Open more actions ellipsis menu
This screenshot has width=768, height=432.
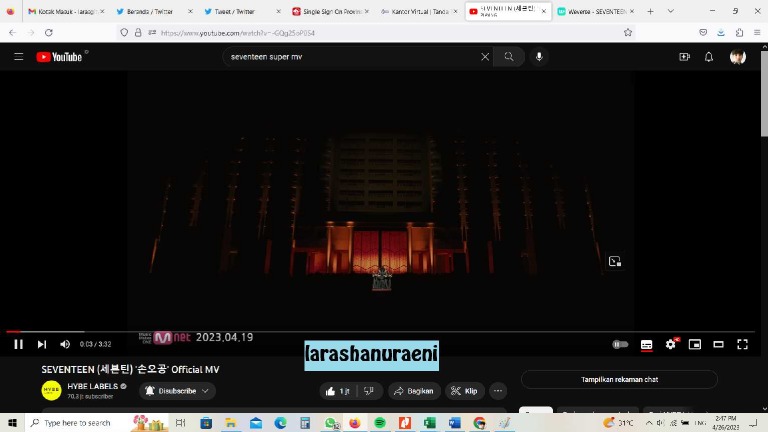pos(498,391)
